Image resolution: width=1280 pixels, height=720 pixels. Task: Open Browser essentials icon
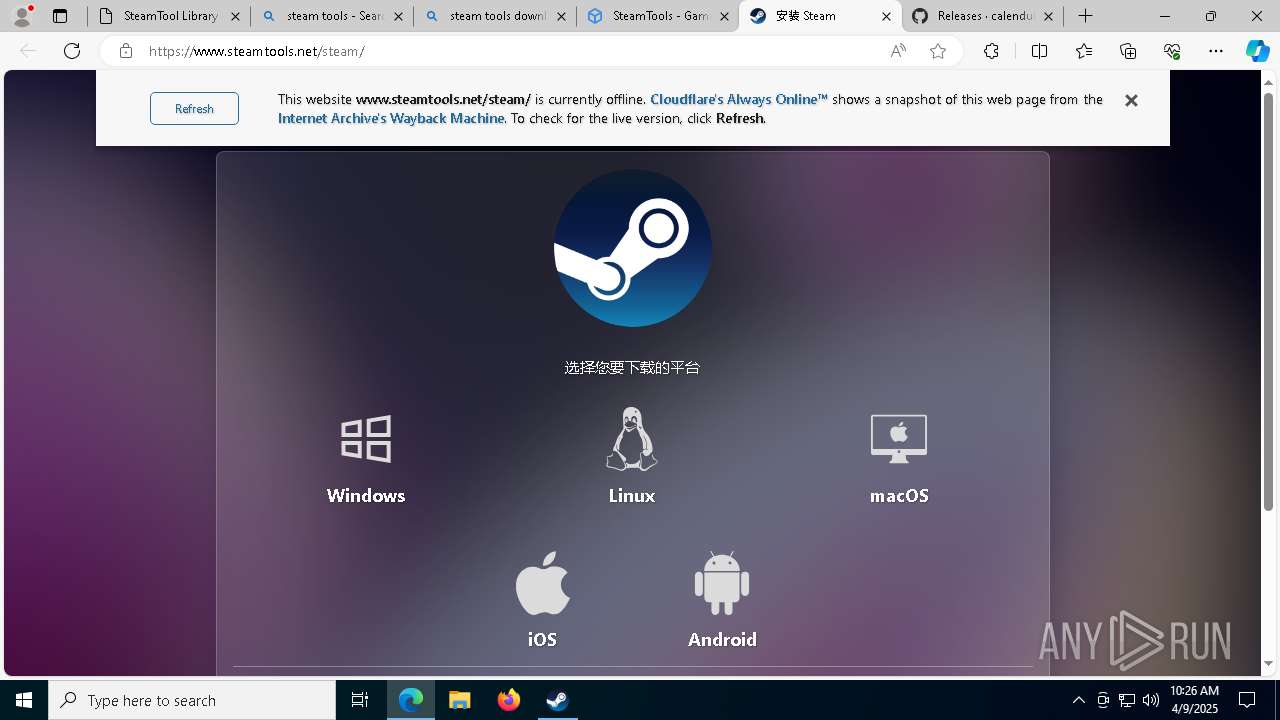tap(1172, 51)
